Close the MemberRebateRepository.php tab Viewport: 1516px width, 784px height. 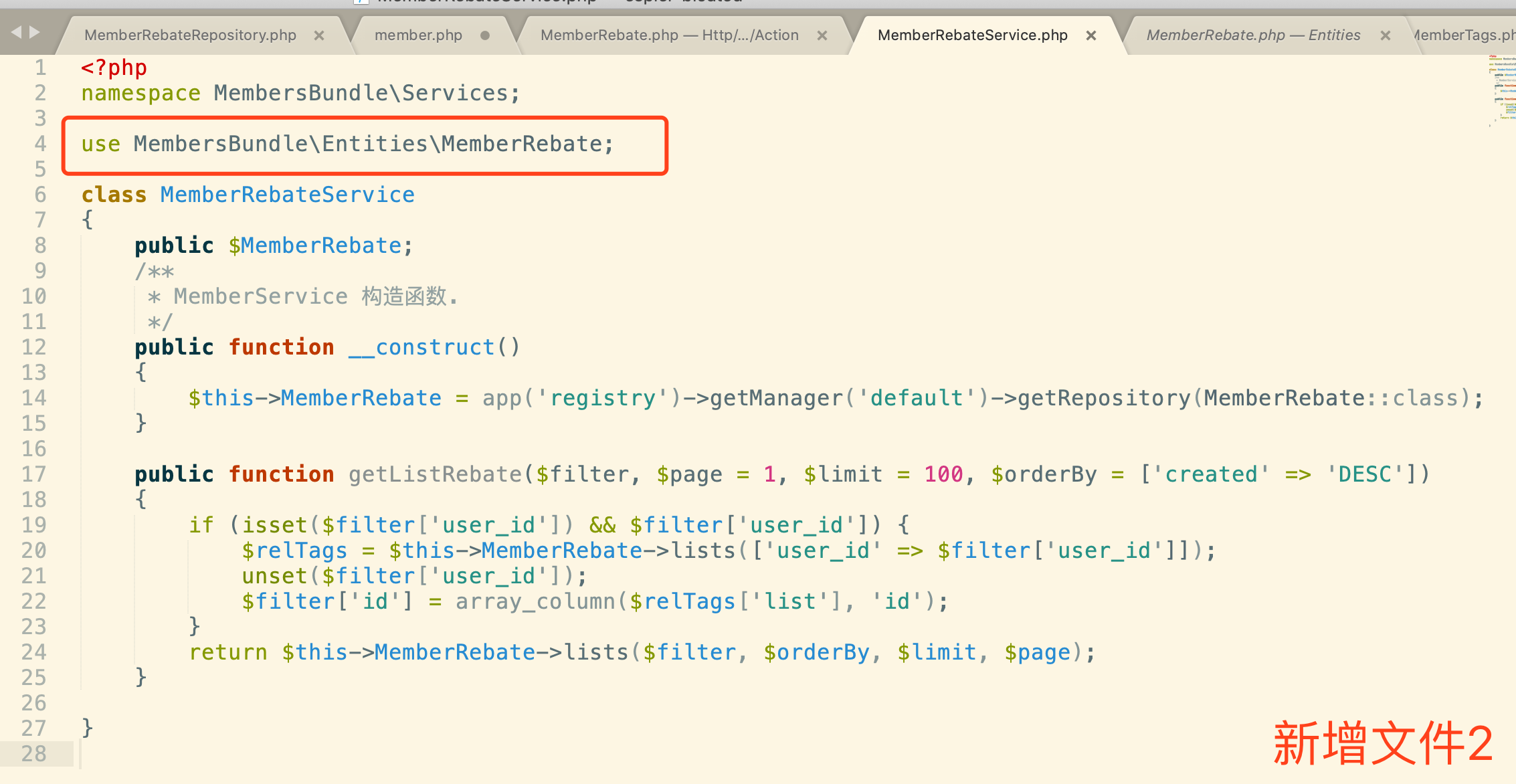pos(319,35)
